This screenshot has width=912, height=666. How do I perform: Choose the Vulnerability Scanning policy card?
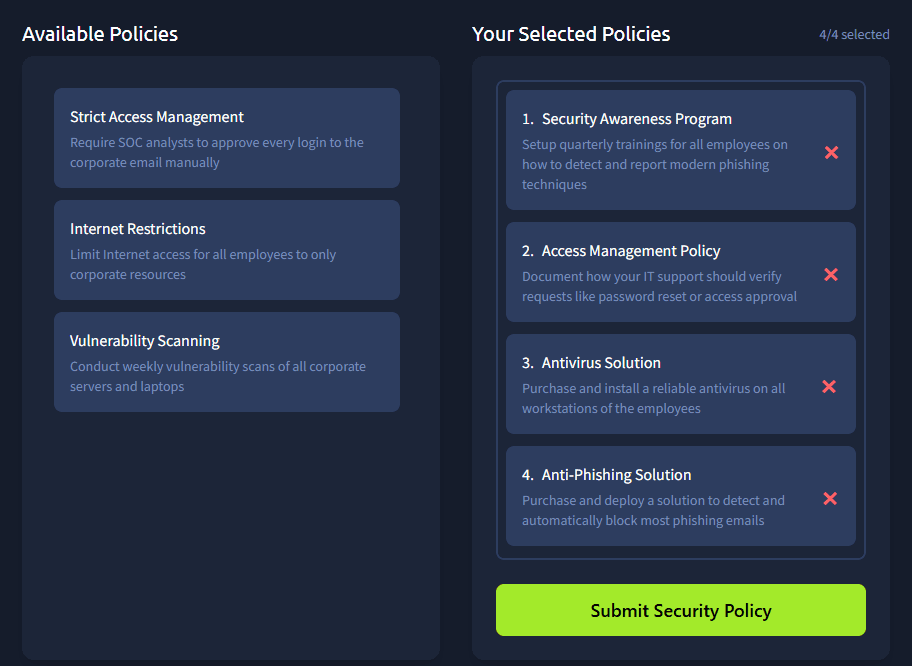[227, 362]
